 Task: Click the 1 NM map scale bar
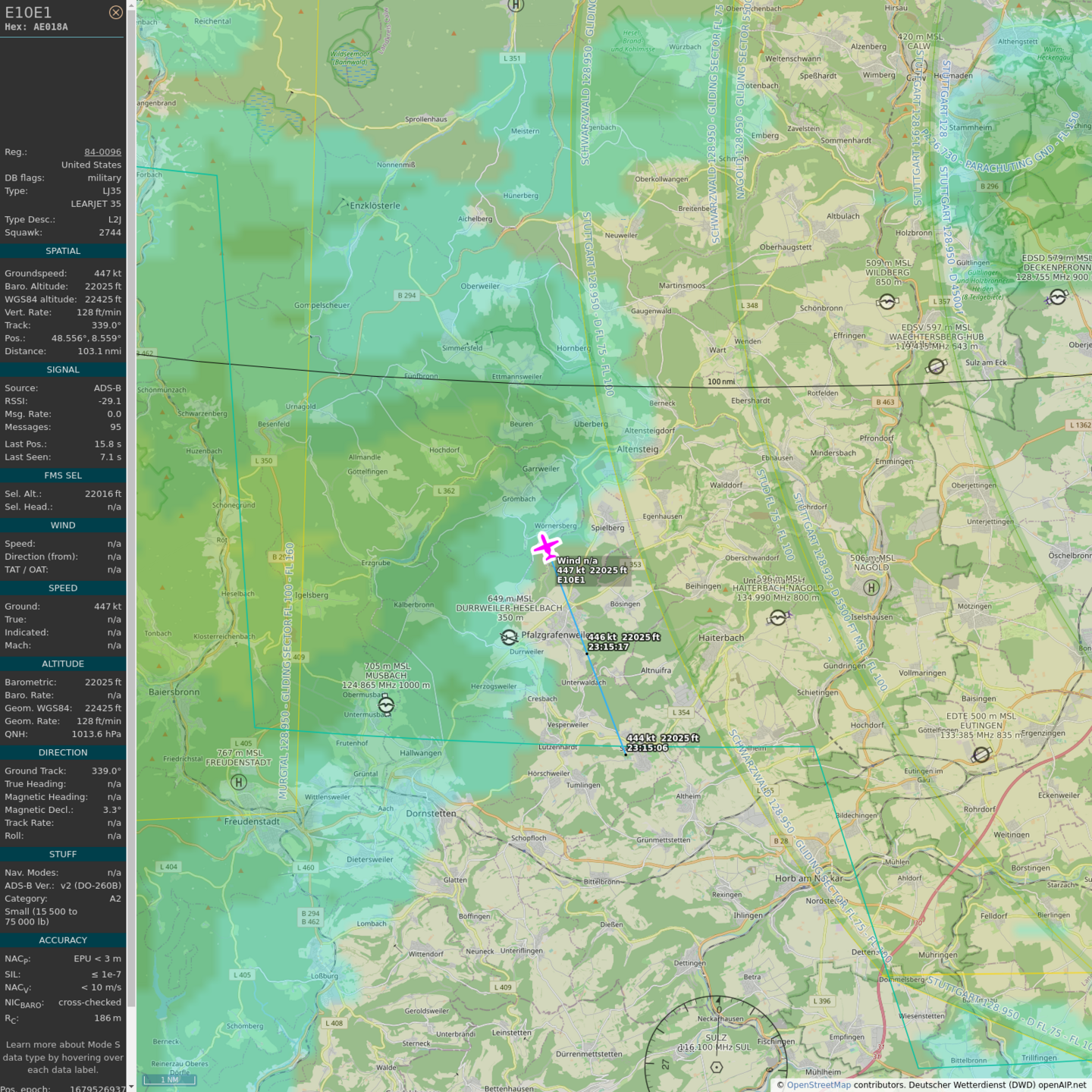[x=170, y=1080]
